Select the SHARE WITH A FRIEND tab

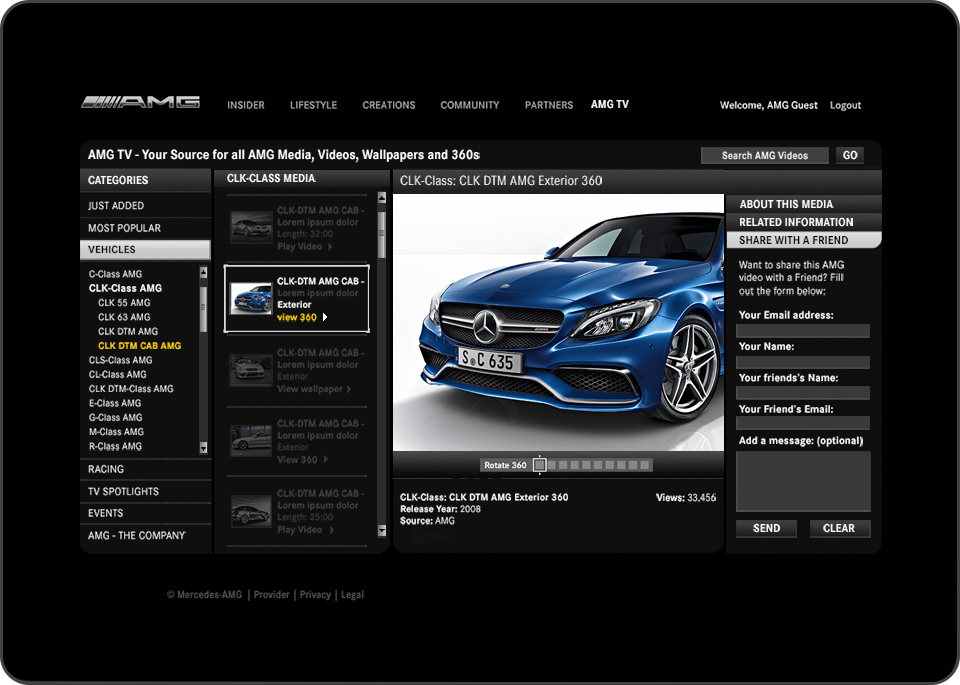[x=803, y=240]
